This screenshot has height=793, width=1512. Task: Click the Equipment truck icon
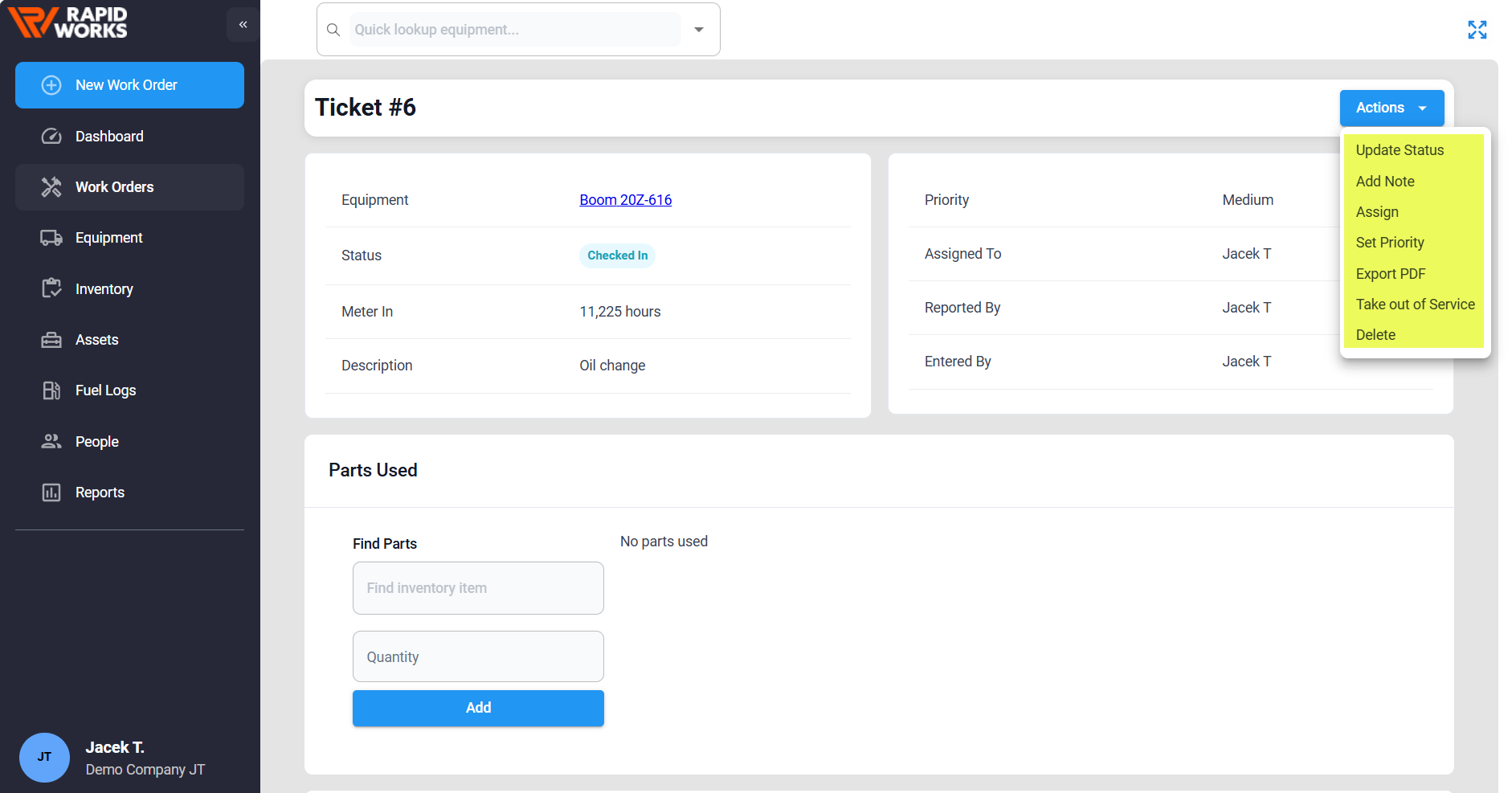click(x=51, y=238)
